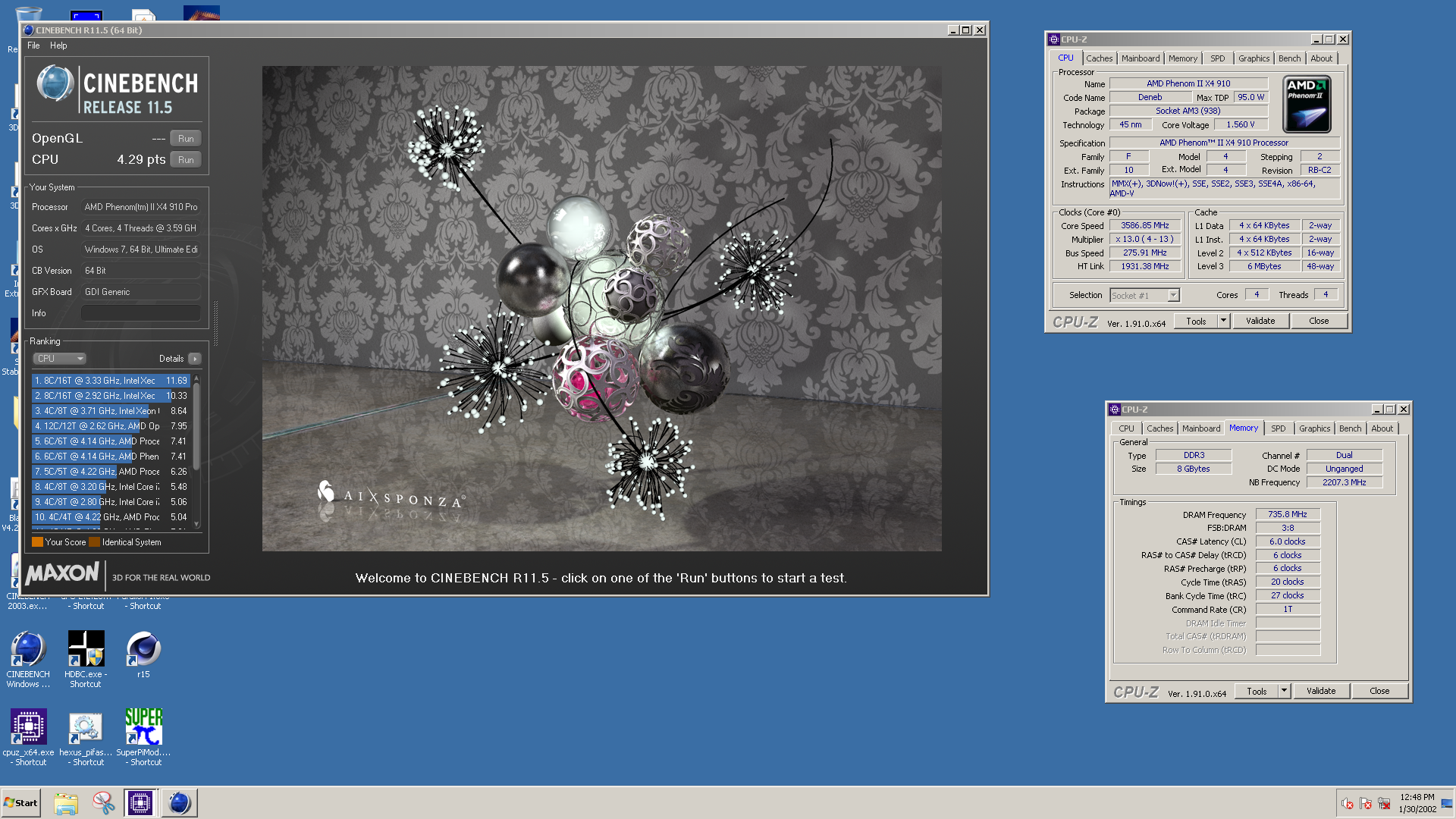Switch to the CPU tab in the lower CPU-Z window
Viewport: 1456px width, 819px height.
pos(1126,428)
